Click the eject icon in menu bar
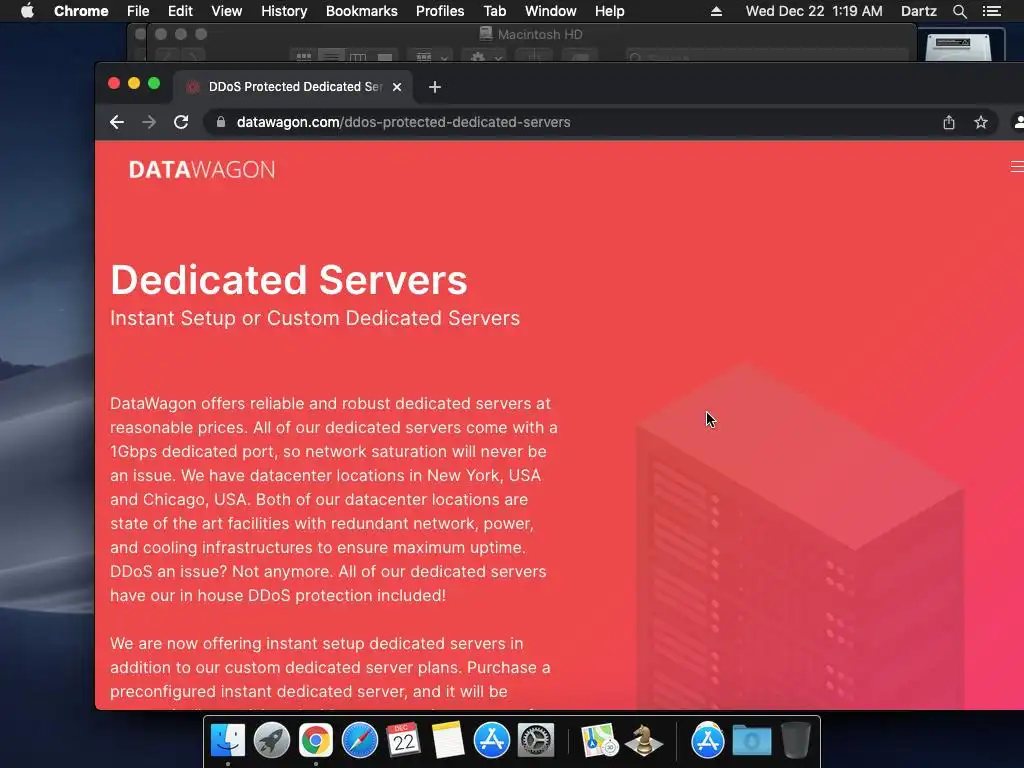 coord(716,11)
